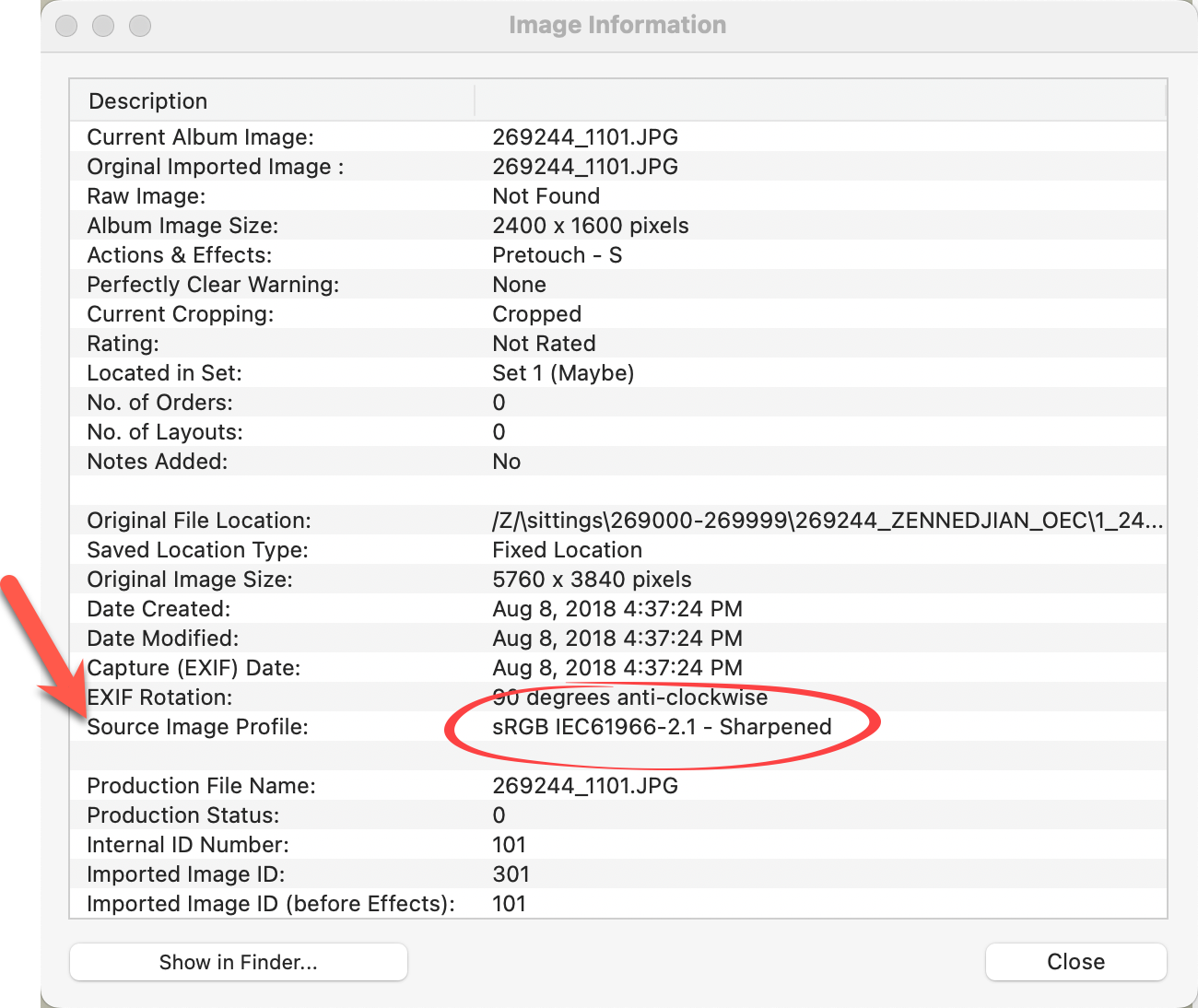
Task: Click the Show in Finder button
Action: [238, 962]
